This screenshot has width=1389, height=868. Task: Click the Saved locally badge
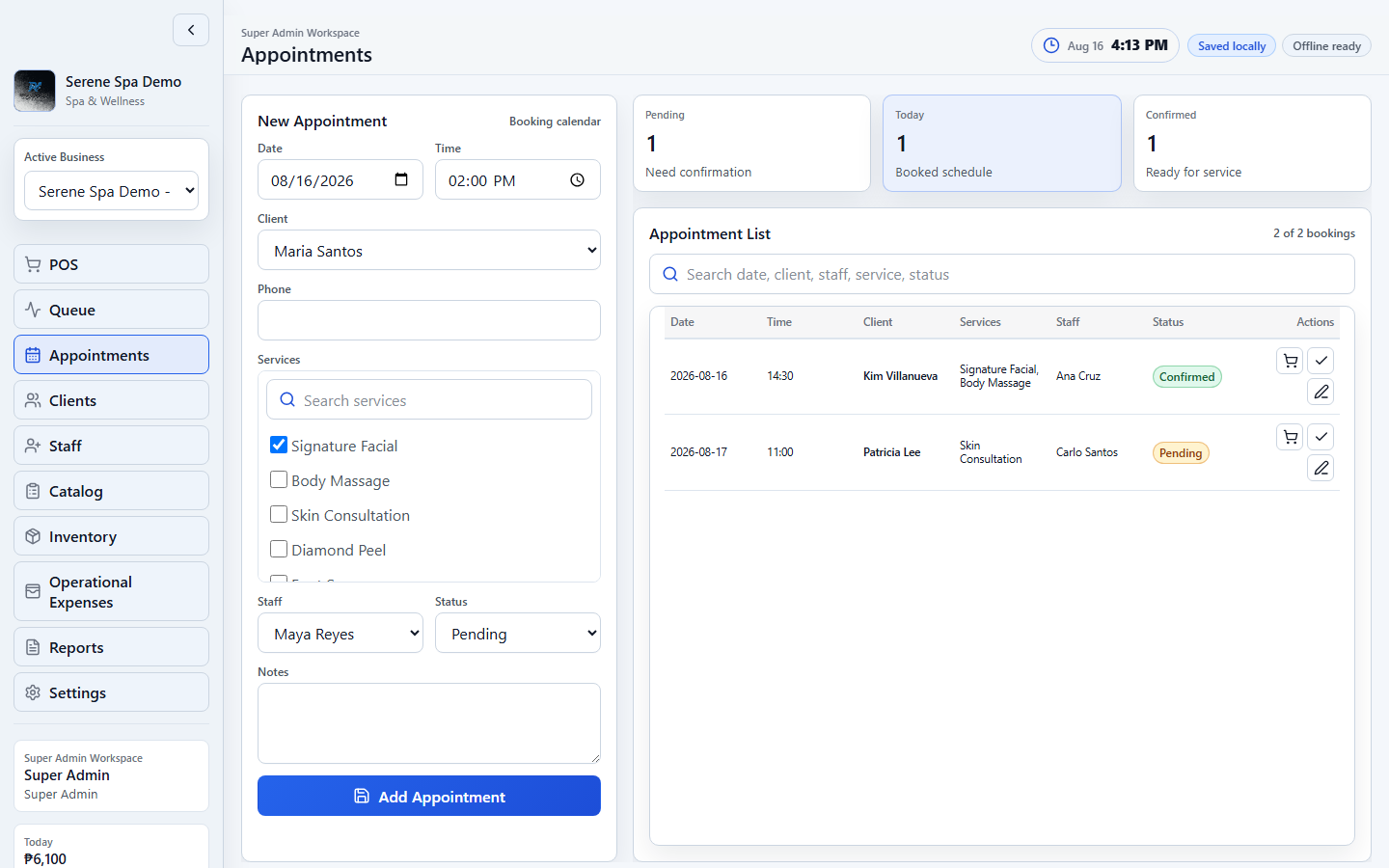(x=1232, y=45)
